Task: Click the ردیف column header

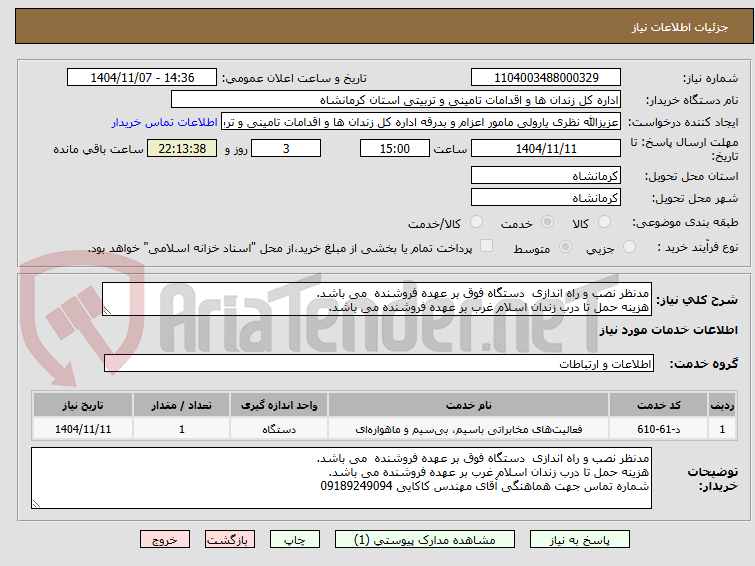Action: click(722, 405)
